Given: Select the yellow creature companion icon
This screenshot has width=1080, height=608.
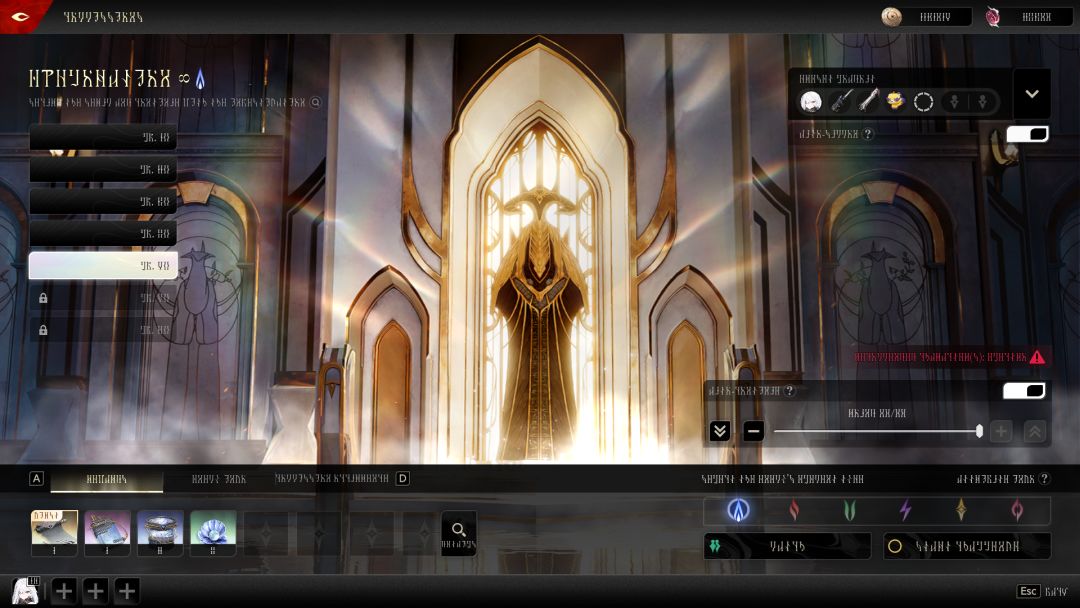Looking at the screenshot, I should pos(895,102).
